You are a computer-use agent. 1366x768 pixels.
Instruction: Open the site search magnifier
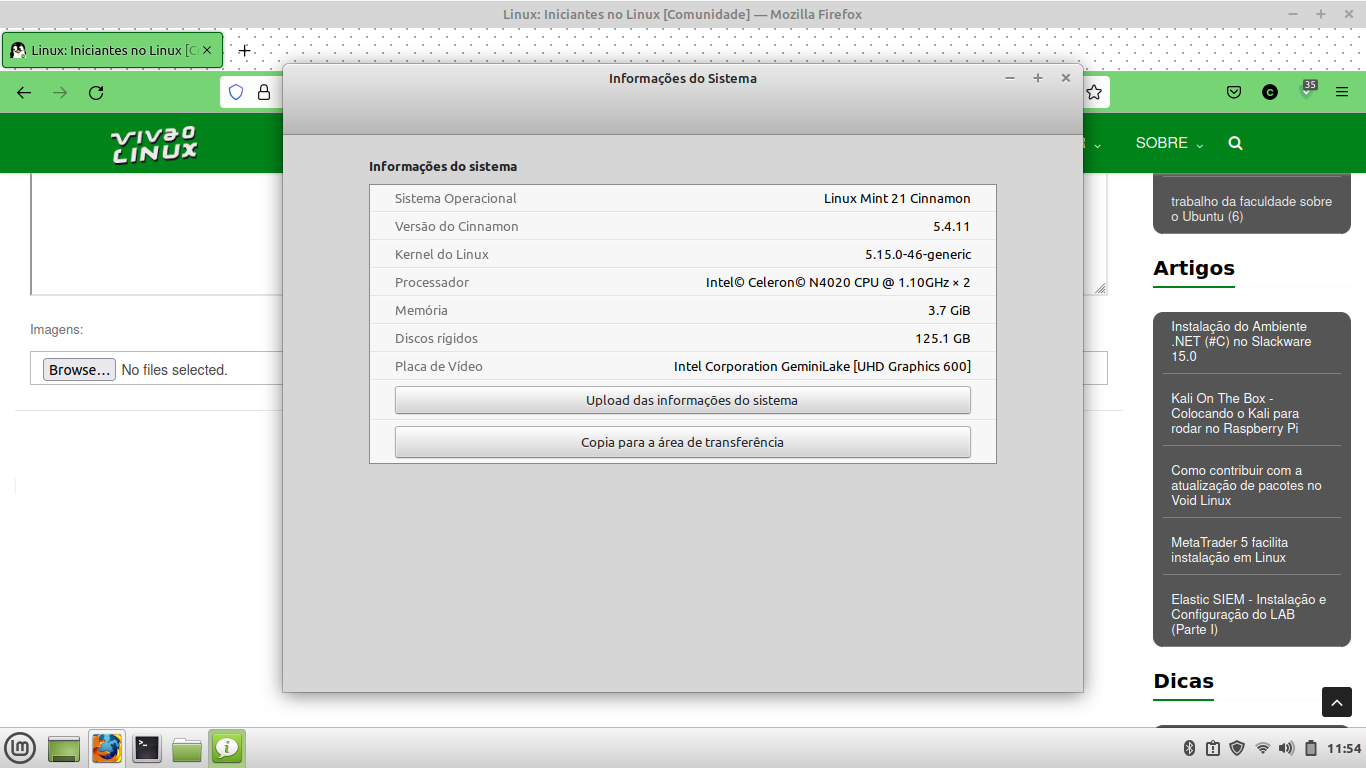1235,143
